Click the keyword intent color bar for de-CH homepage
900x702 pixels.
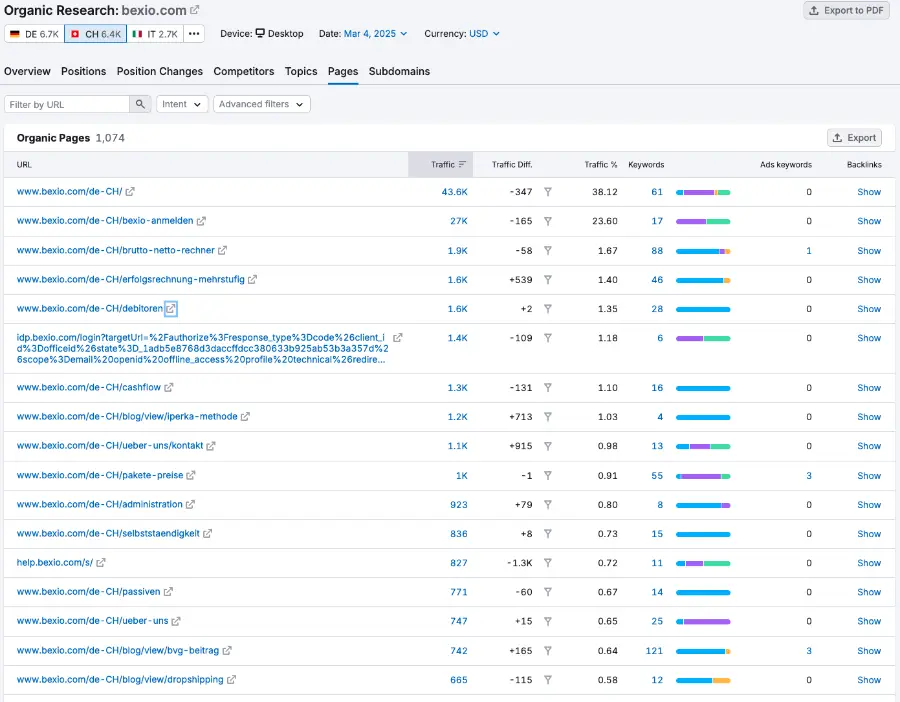click(x=703, y=192)
